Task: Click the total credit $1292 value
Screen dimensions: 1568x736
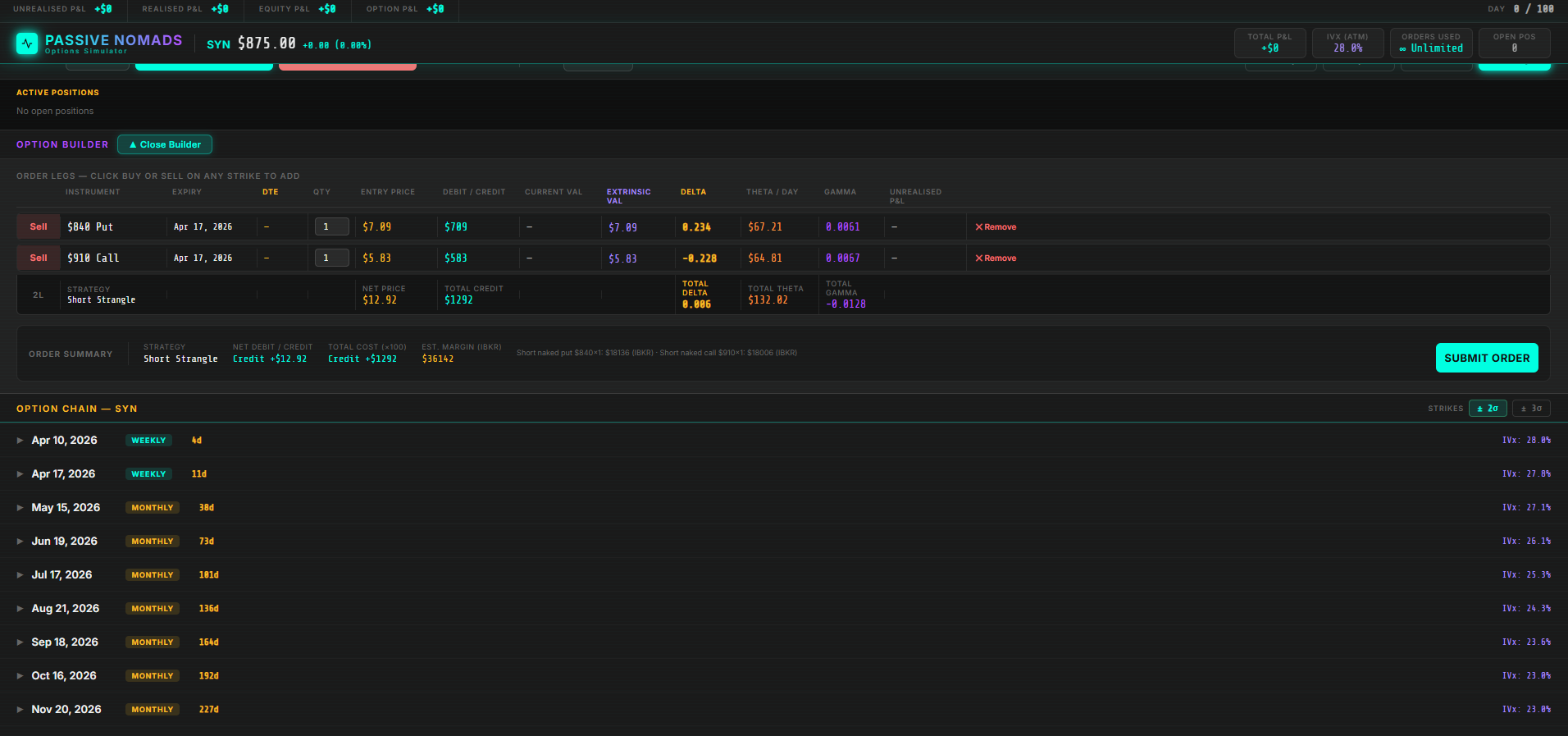Action: 458,300
